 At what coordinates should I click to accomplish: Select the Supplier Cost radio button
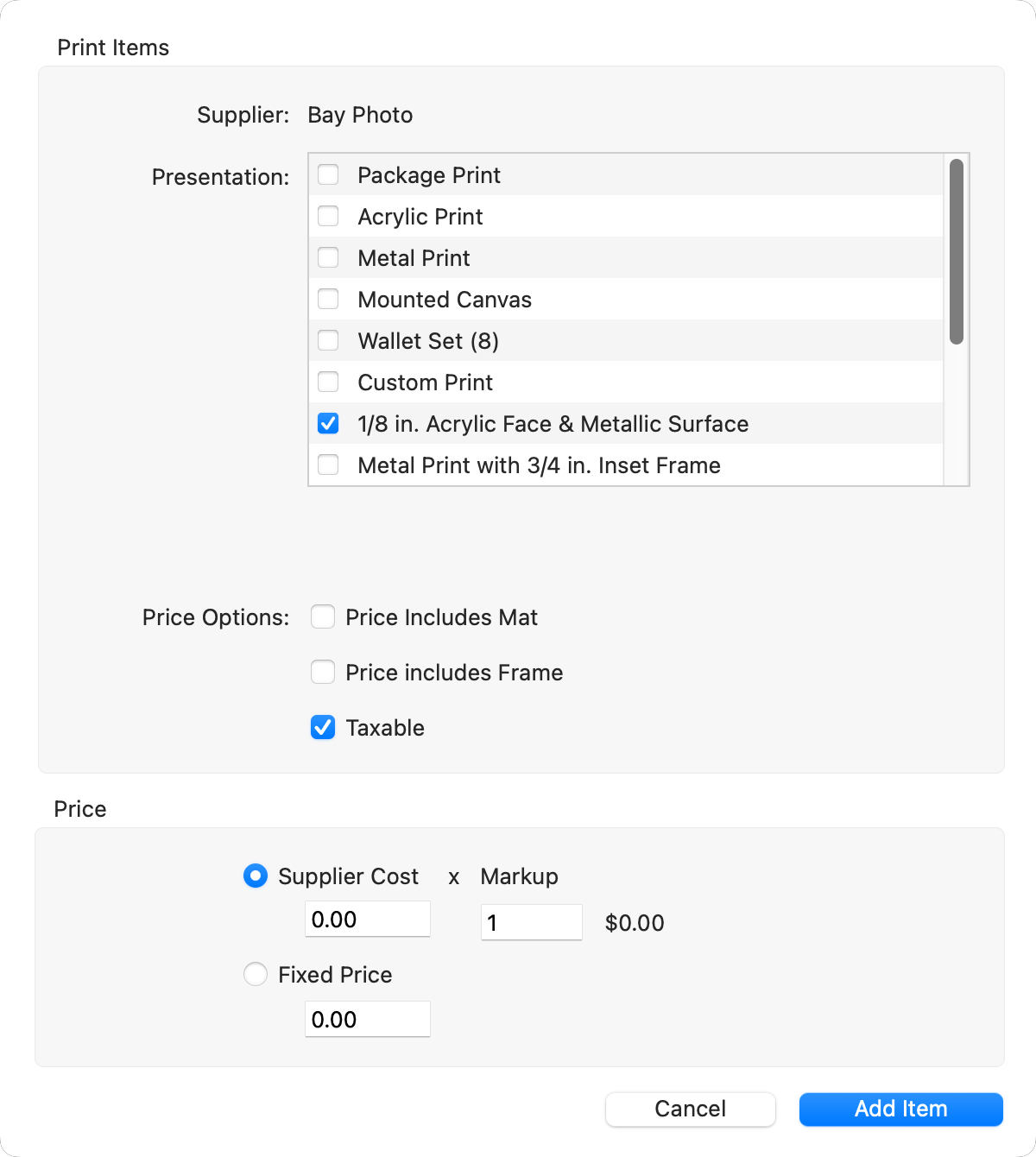click(x=256, y=876)
